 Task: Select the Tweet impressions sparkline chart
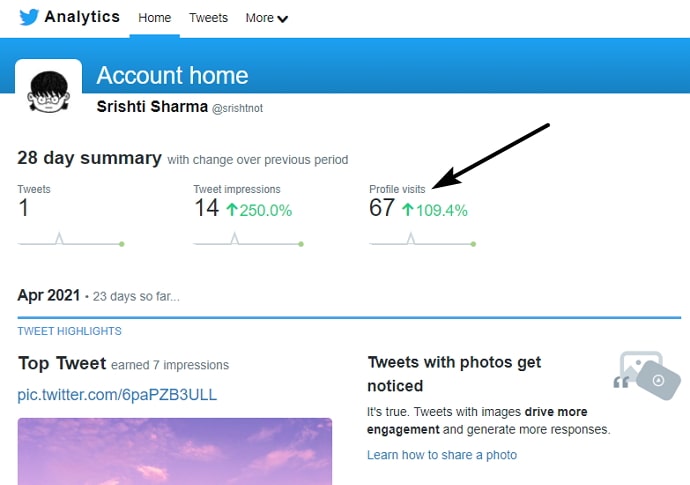point(249,239)
